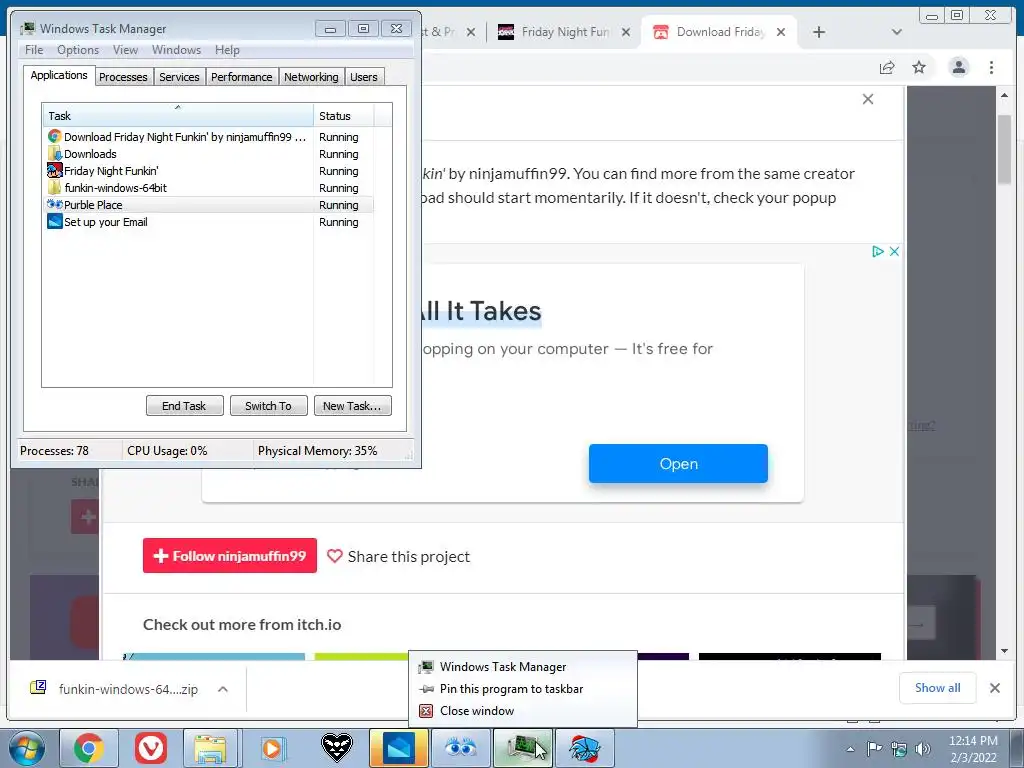
Task: Choose Close window in jump list
Action: point(522,711)
